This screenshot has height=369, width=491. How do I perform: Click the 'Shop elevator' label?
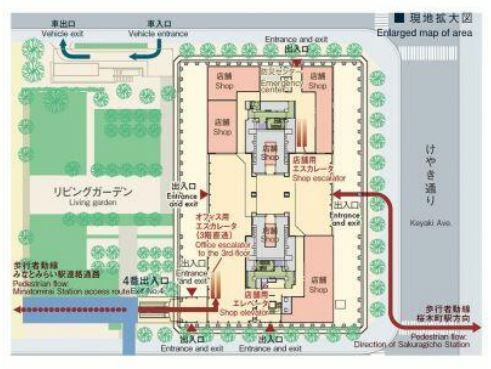pos(245,313)
